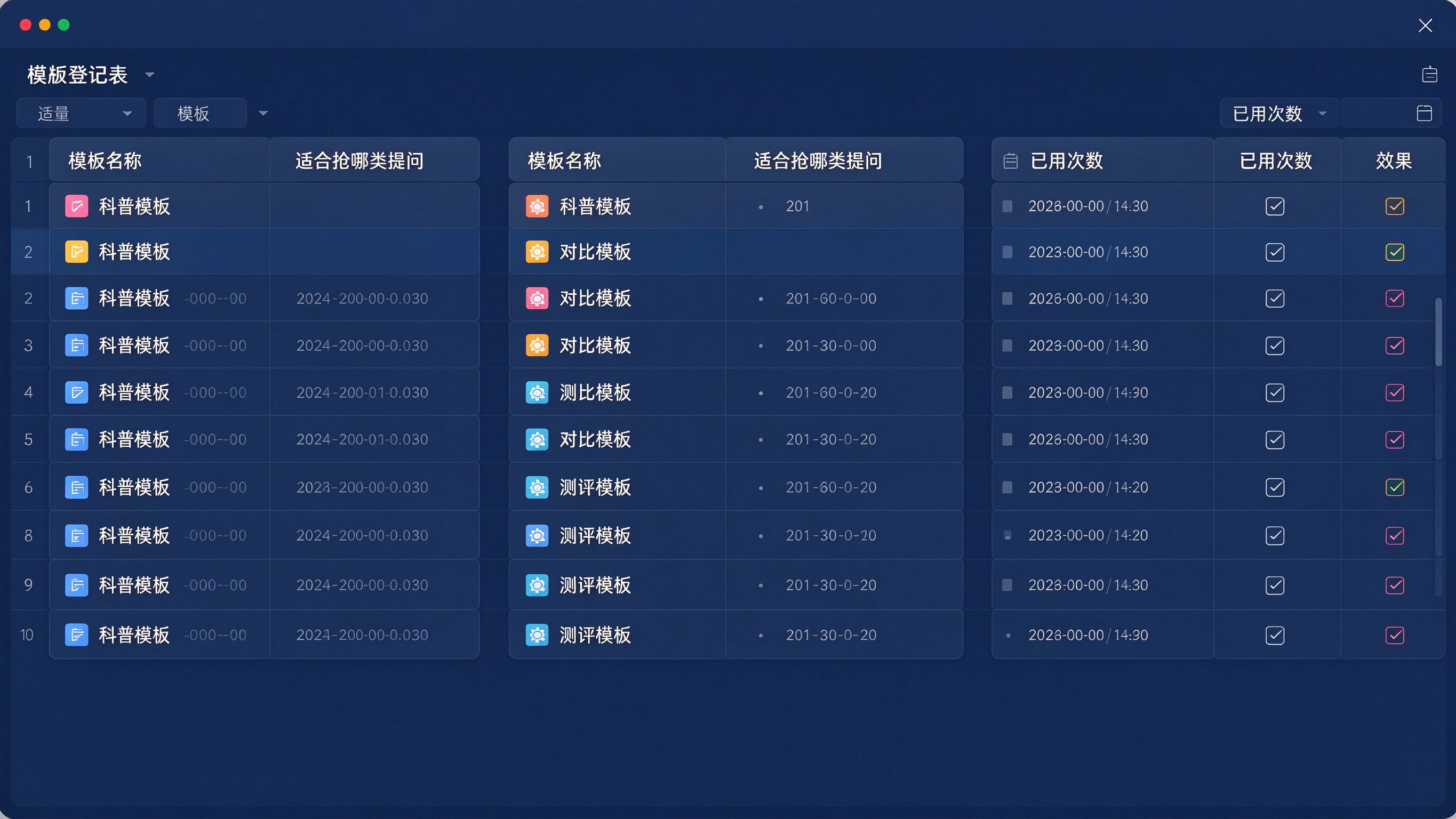1456x819 pixels.
Task: Toggle the yellow 效果 checkbox in the 2023-00-00/14:20 row
Action: [1394, 487]
